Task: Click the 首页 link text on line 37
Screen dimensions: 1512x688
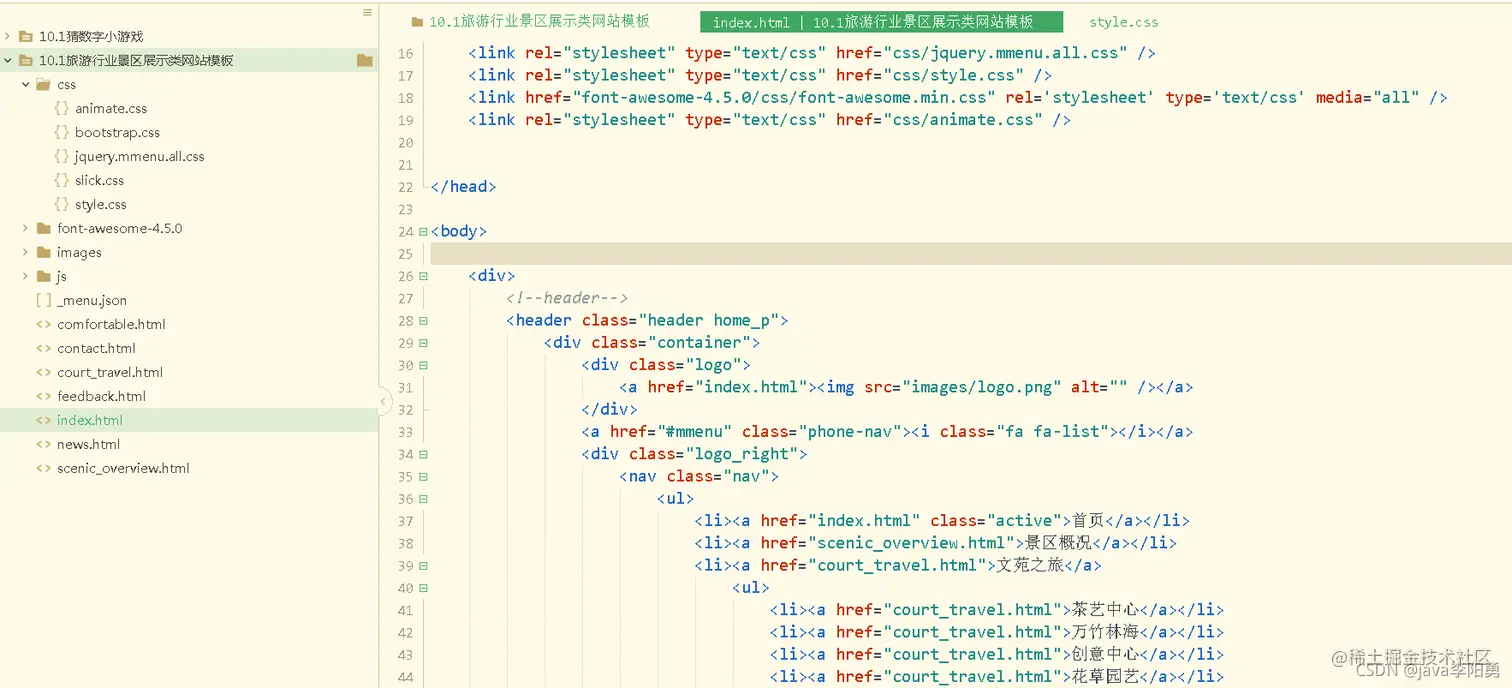Action: coord(1089,520)
